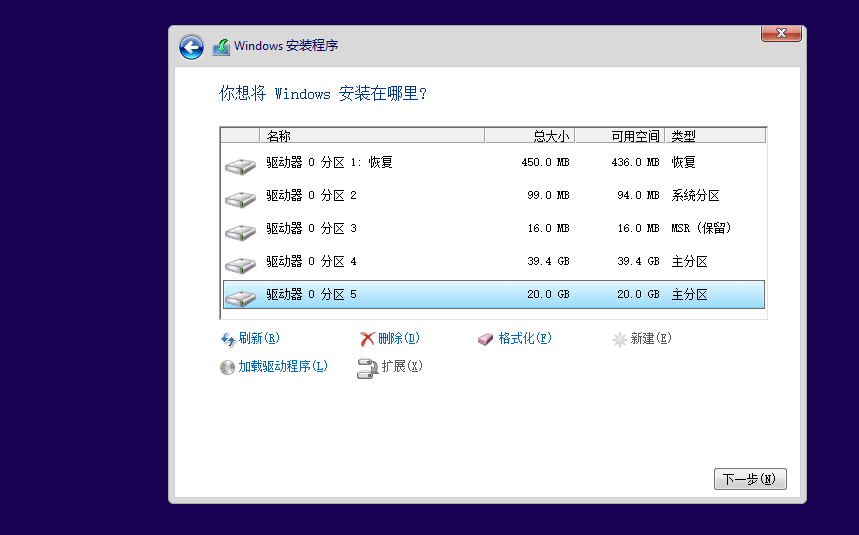859x535 pixels.
Task: Click the refresh arrows icon
Action: (228, 340)
